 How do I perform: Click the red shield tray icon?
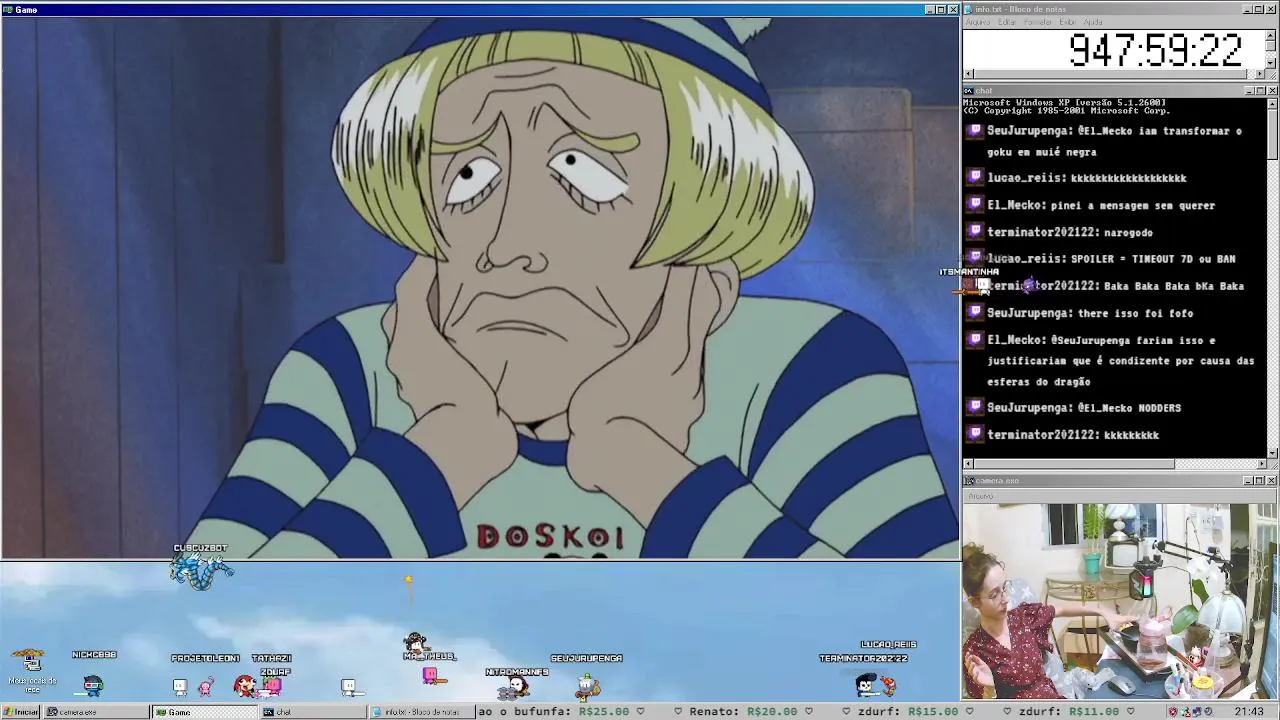[x=1173, y=712]
